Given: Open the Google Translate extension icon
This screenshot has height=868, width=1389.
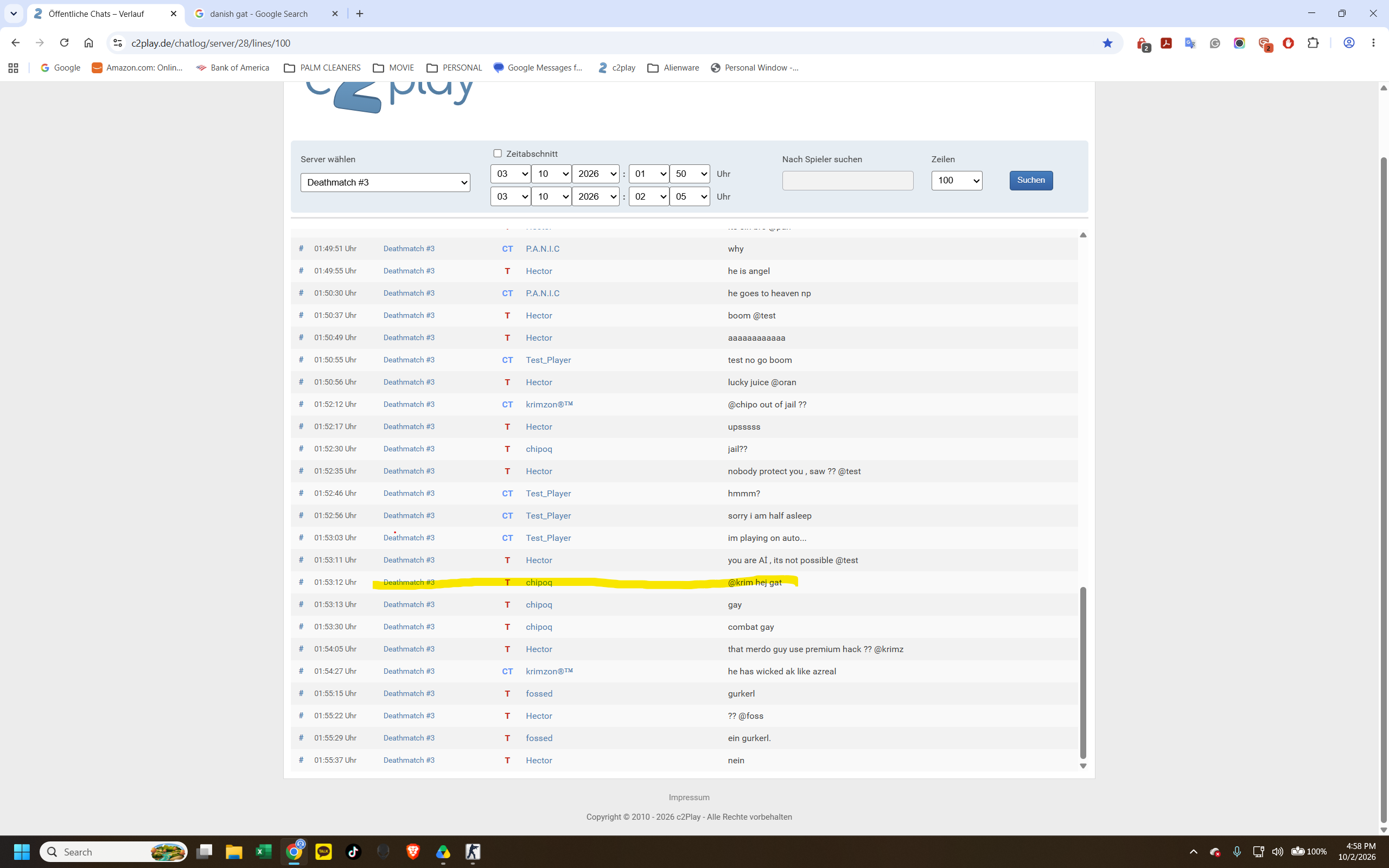Looking at the screenshot, I should [x=1190, y=43].
